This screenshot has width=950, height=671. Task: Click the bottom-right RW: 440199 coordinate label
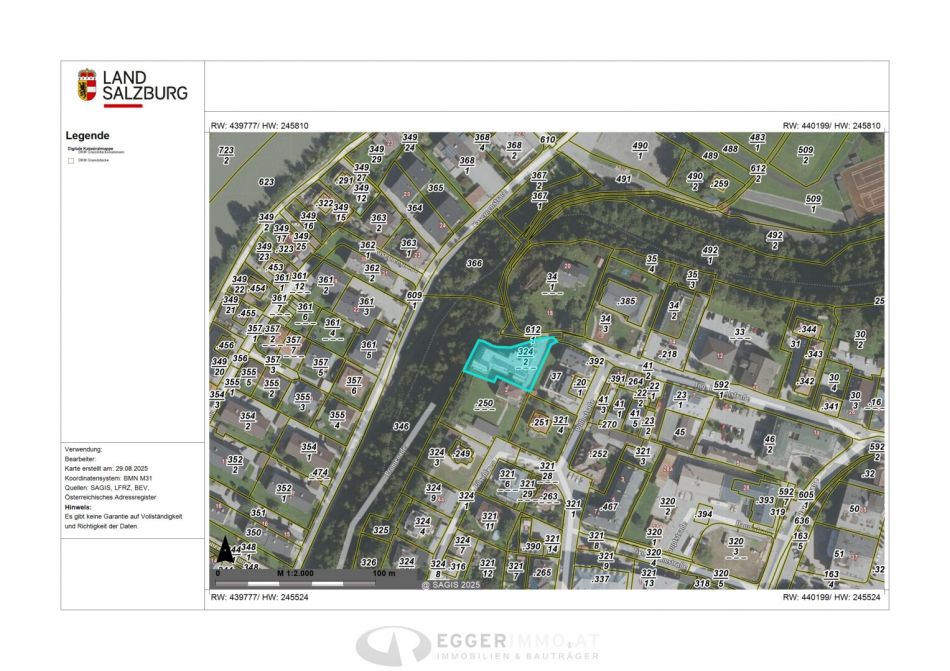click(832, 598)
